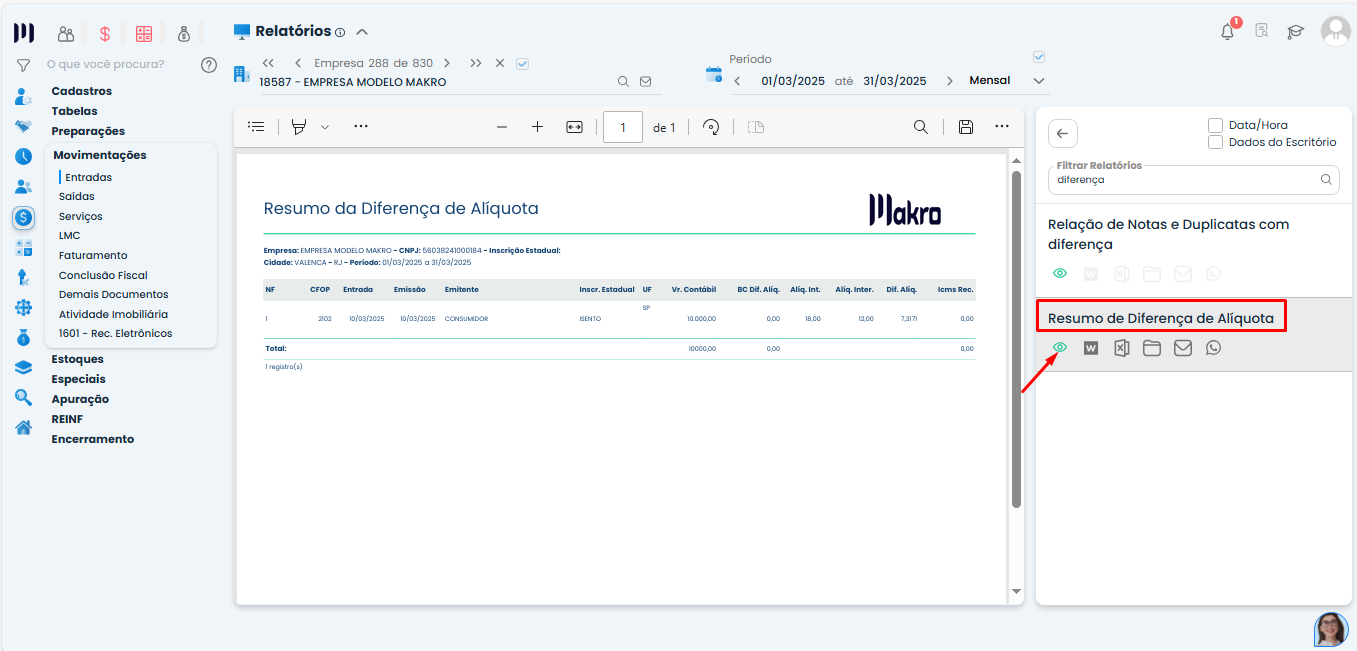Open the search magnifier in the viewer toolbar
The width and height of the screenshot is (1357, 651).
click(x=920, y=127)
